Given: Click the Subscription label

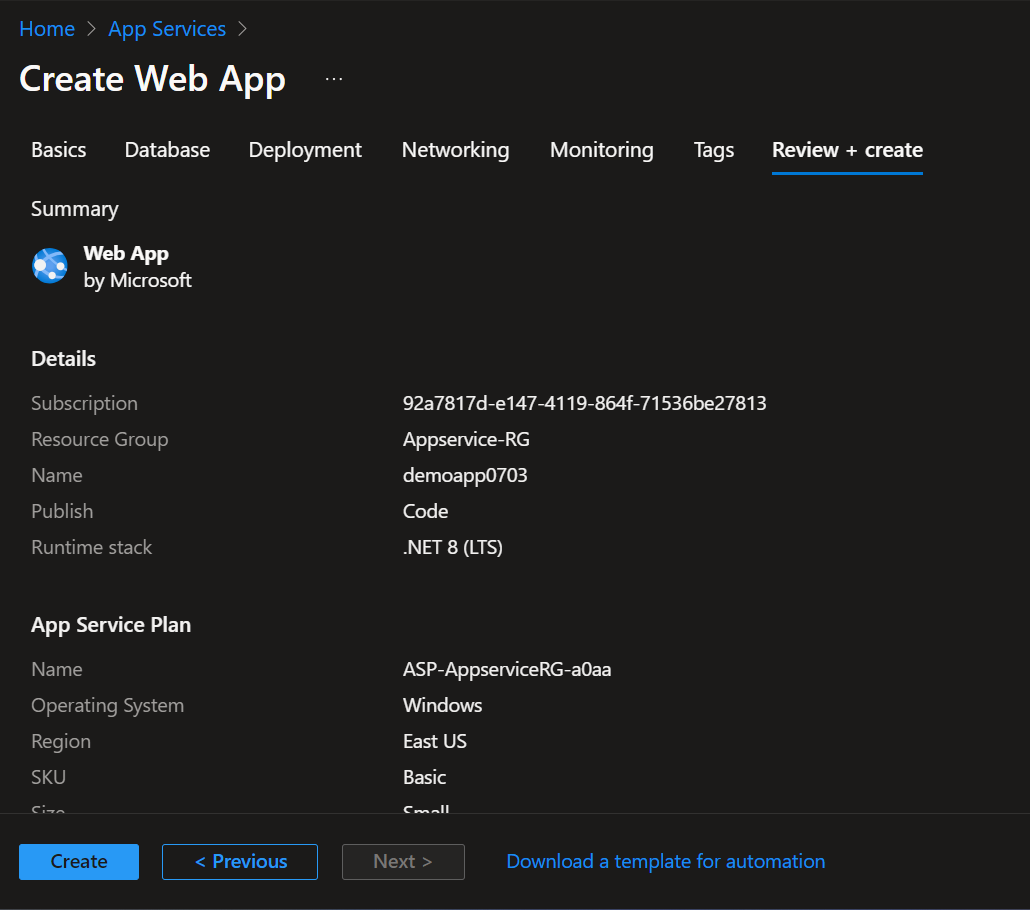Looking at the screenshot, I should click(84, 403).
